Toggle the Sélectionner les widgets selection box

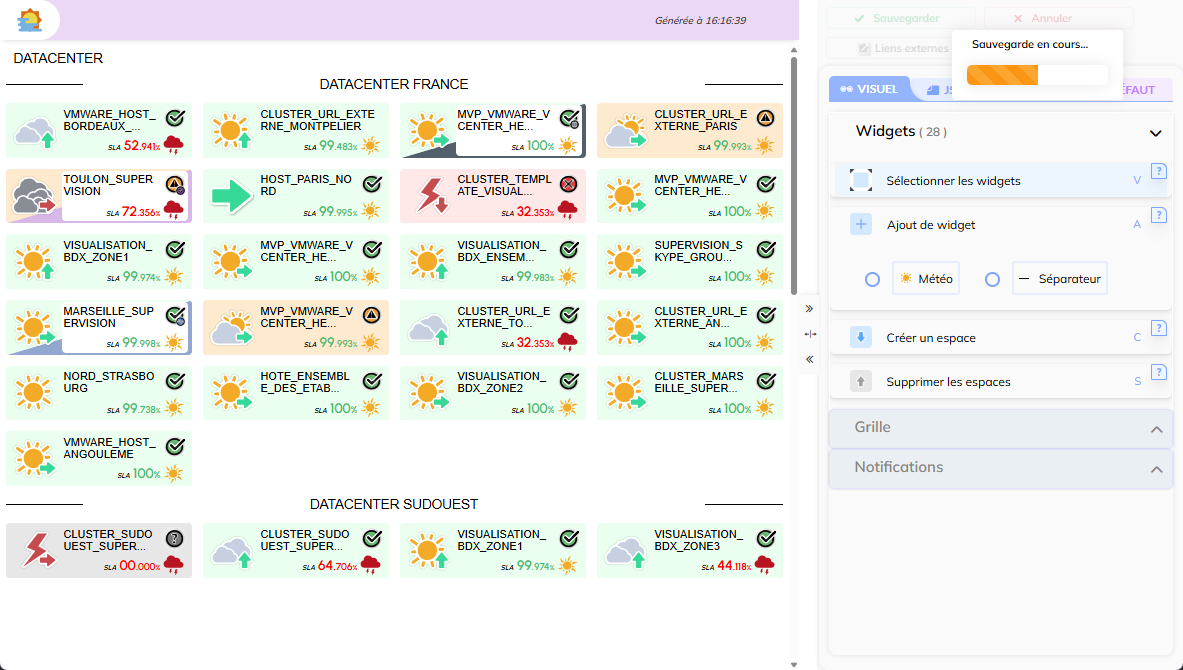tap(861, 181)
